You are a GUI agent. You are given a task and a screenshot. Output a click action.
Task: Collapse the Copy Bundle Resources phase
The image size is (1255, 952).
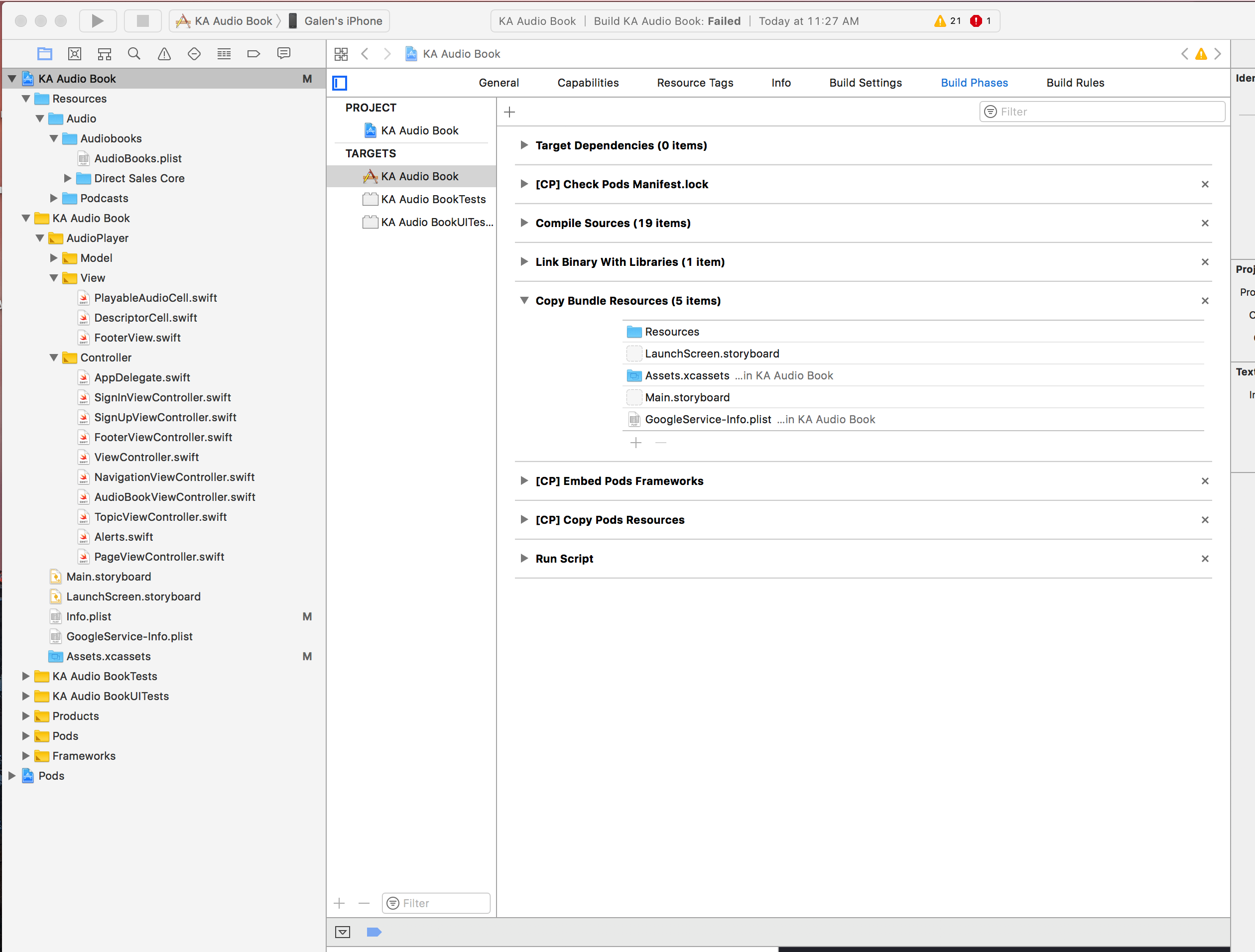click(x=524, y=301)
